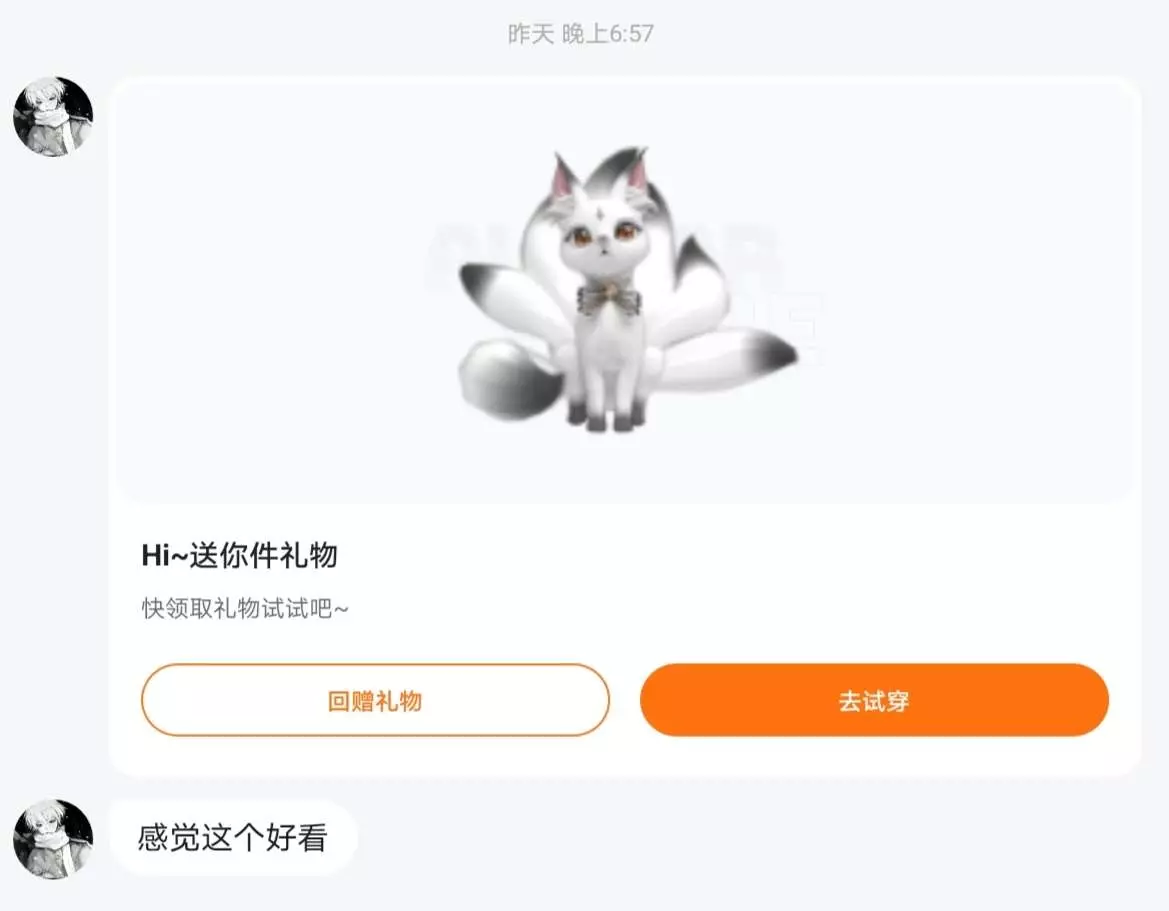Open avatar next to 感觉这个好看 message

click(x=53, y=839)
